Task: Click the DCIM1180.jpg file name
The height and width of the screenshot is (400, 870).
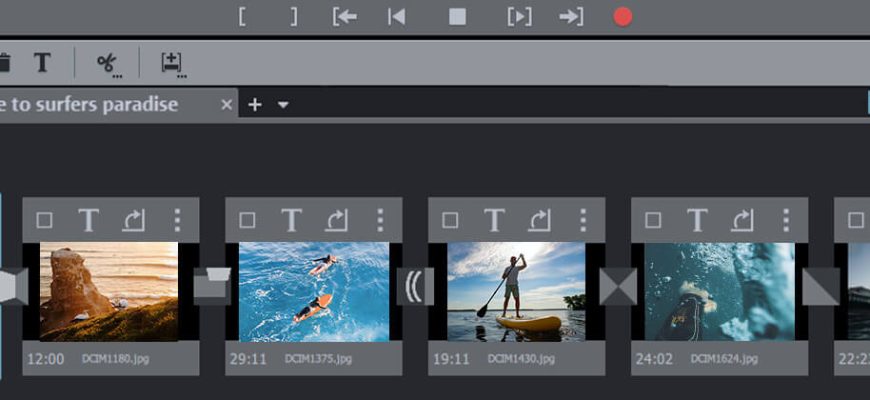Action: point(115,359)
